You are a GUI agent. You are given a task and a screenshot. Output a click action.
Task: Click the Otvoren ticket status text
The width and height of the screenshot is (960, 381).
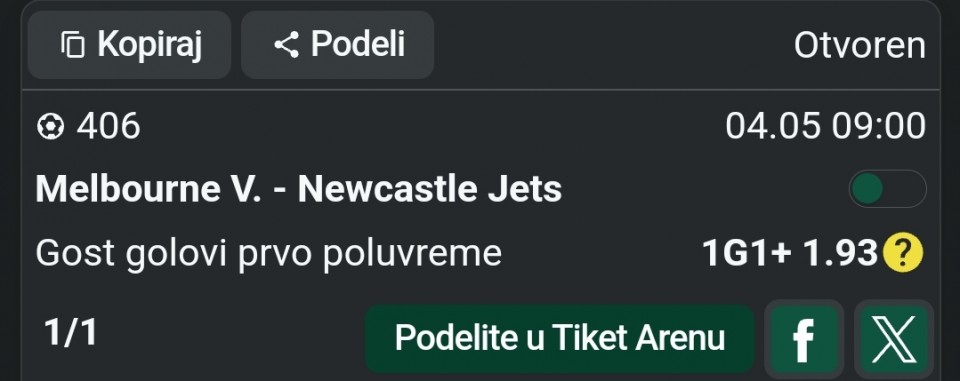[860, 45]
